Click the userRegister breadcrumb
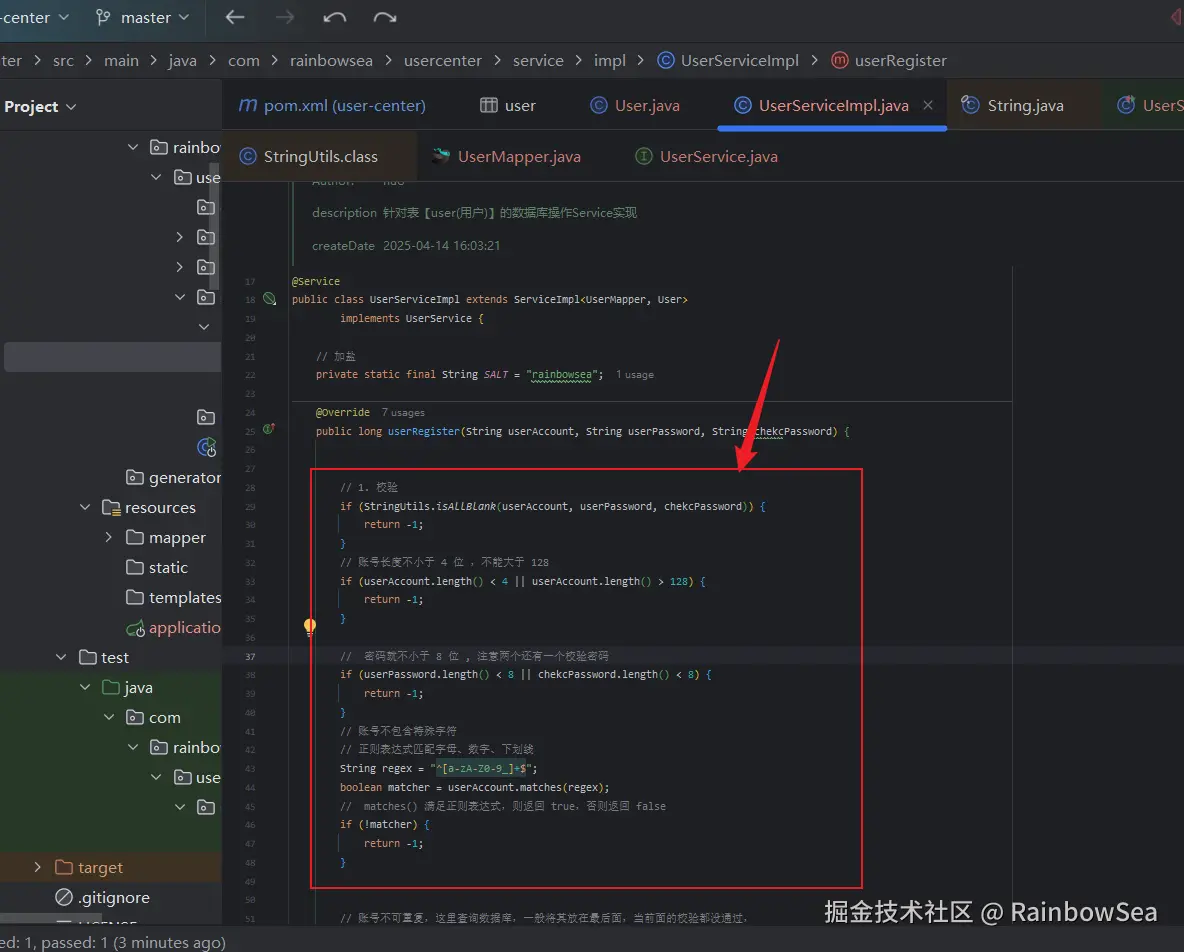Viewport: 1184px width, 952px height. coord(899,61)
